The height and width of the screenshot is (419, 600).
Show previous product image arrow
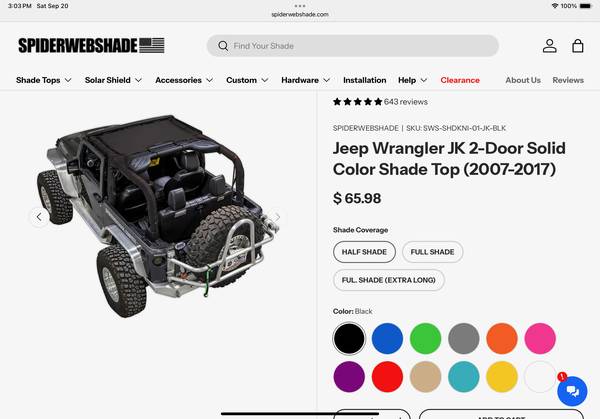pyautogui.click(x=39, y=217)
